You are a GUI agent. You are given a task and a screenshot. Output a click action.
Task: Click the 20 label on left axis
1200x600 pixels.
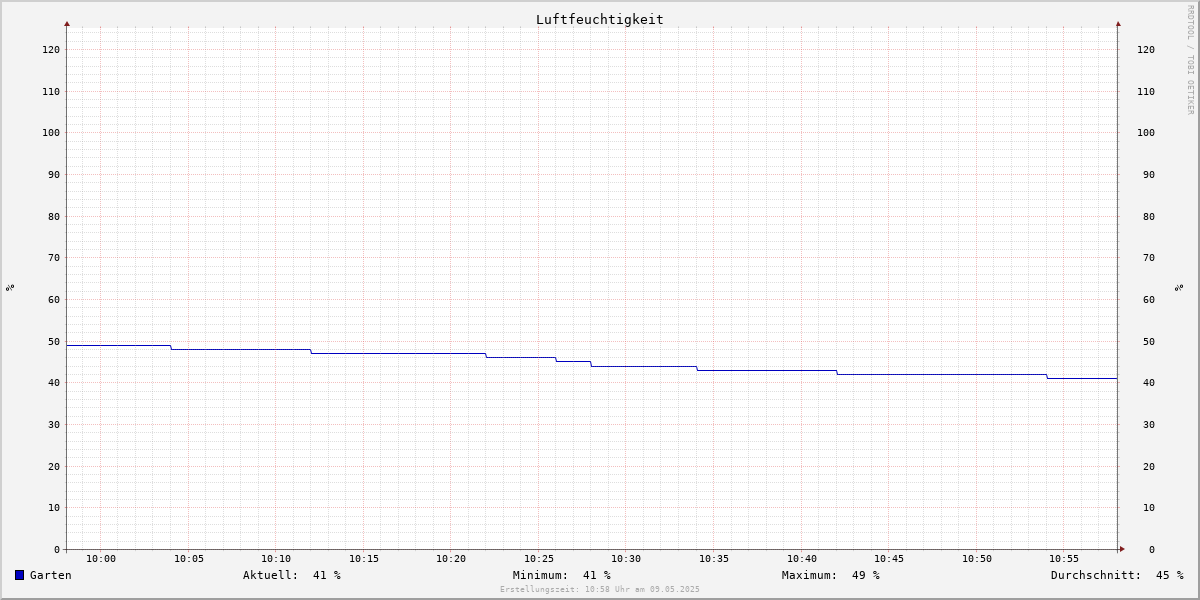coord(54,466)
